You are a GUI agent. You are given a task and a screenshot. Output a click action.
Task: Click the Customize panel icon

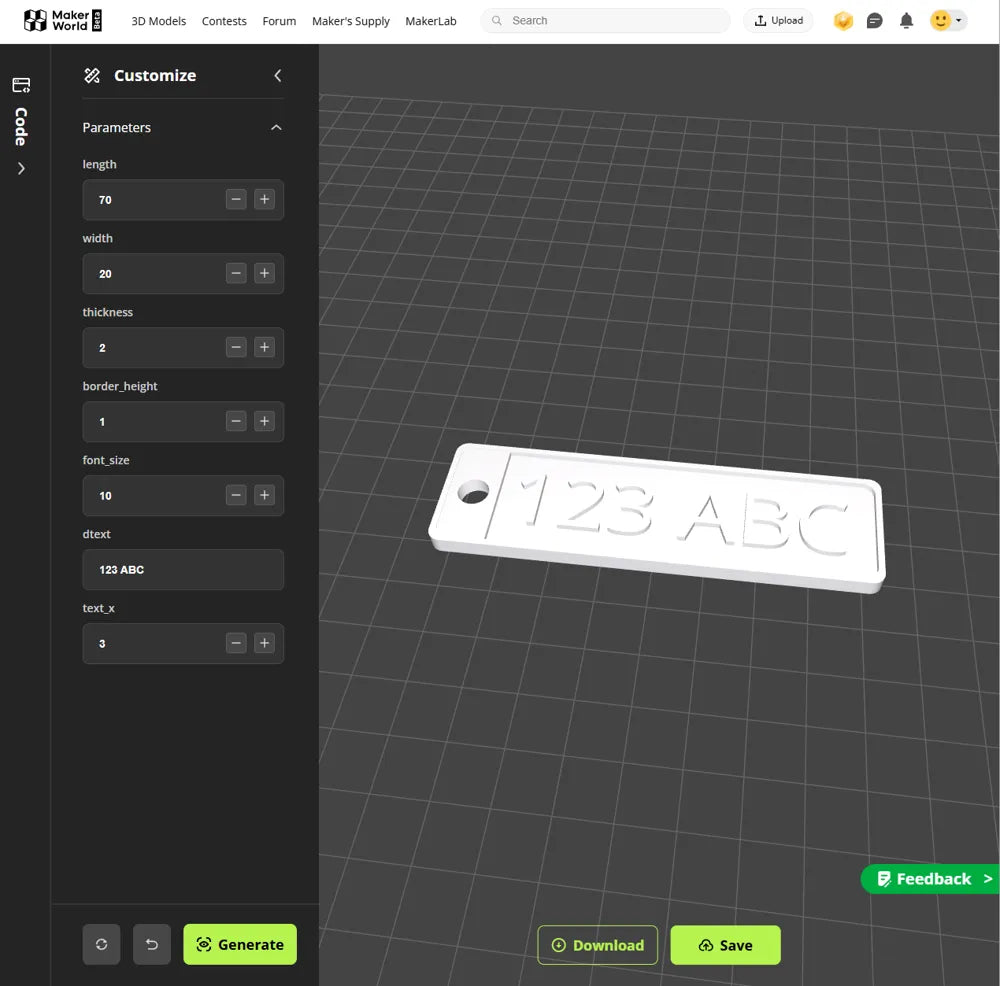[x=91, y=75]
